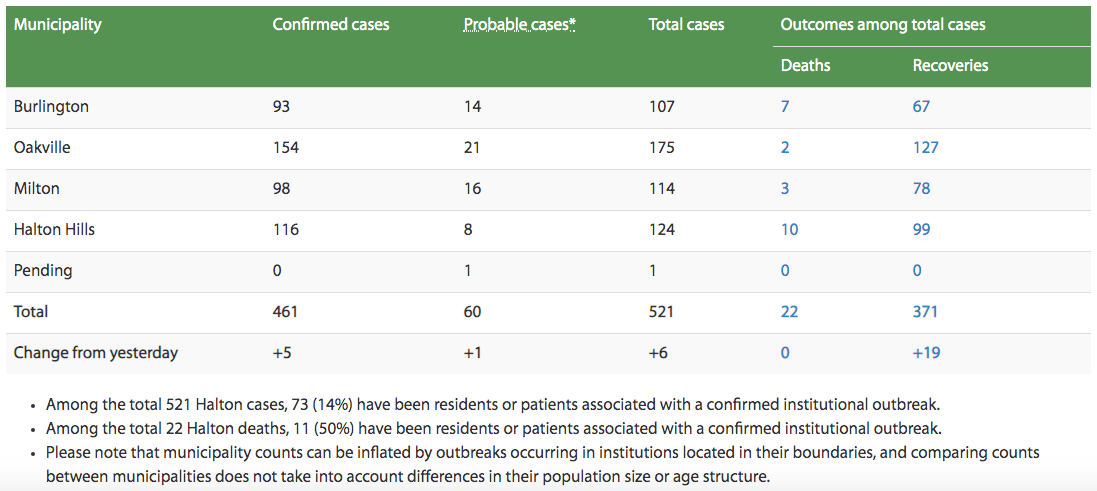Image resolution: width=1097 pixels, height=491 pixels.
Task: Click Pending row deaths link 0
Action: tap(786, 271)
